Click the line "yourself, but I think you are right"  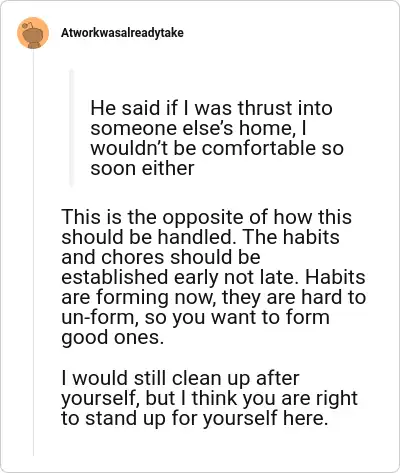coord(209,398)
